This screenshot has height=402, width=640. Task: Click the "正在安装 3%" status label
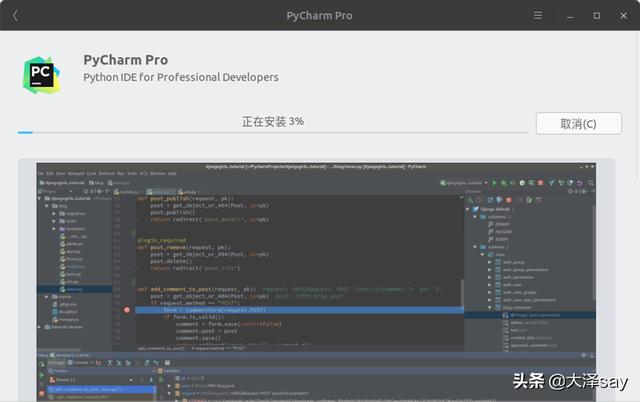point(273,121)
